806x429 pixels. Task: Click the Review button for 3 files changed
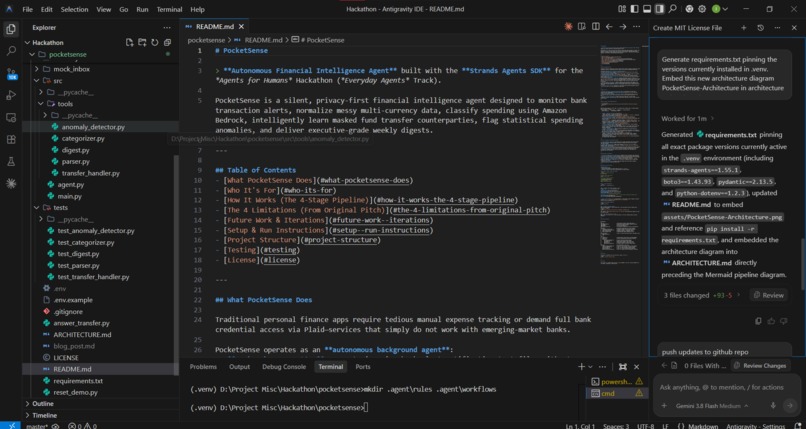768,295
